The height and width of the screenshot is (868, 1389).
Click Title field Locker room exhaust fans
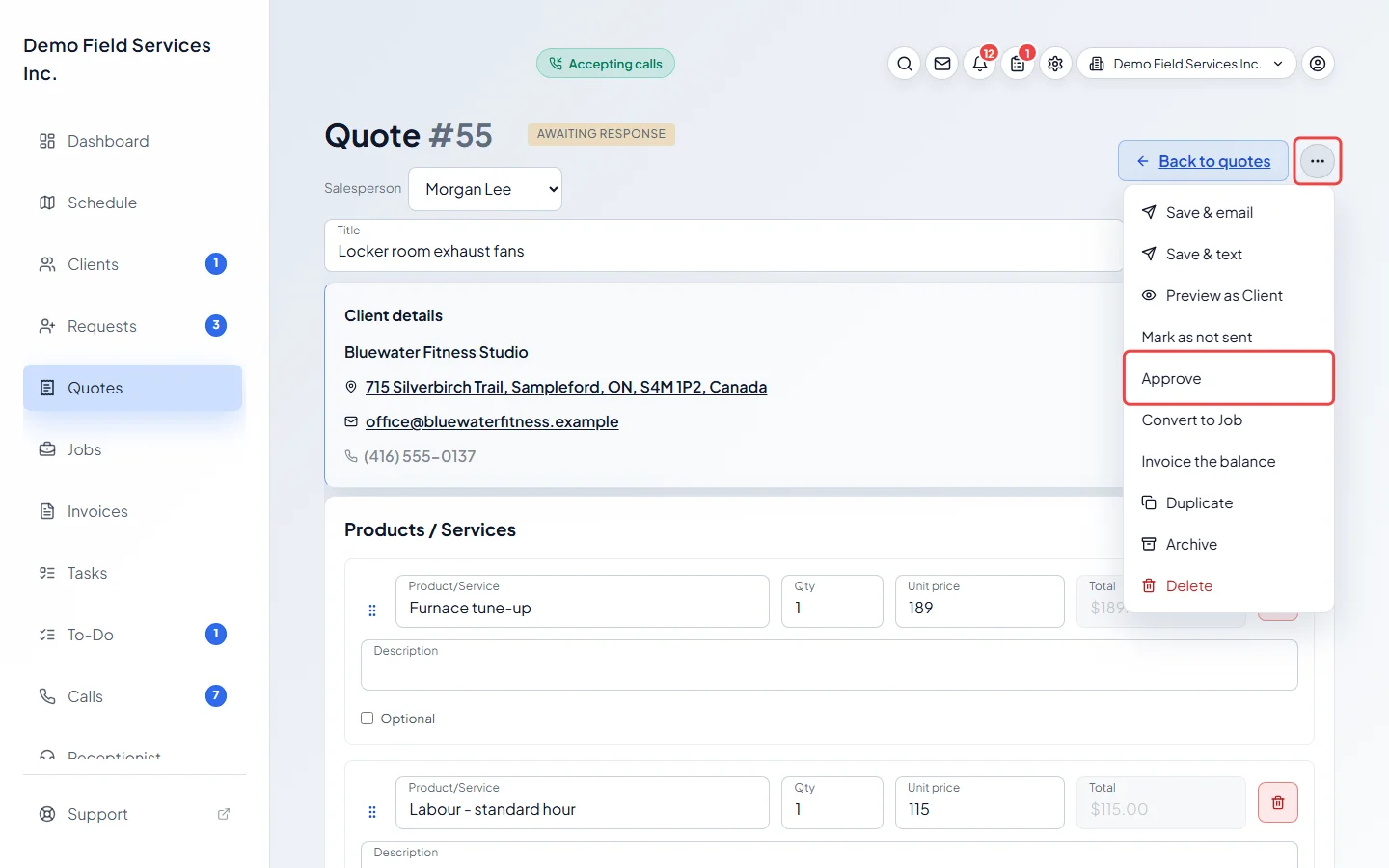[724, 245]
